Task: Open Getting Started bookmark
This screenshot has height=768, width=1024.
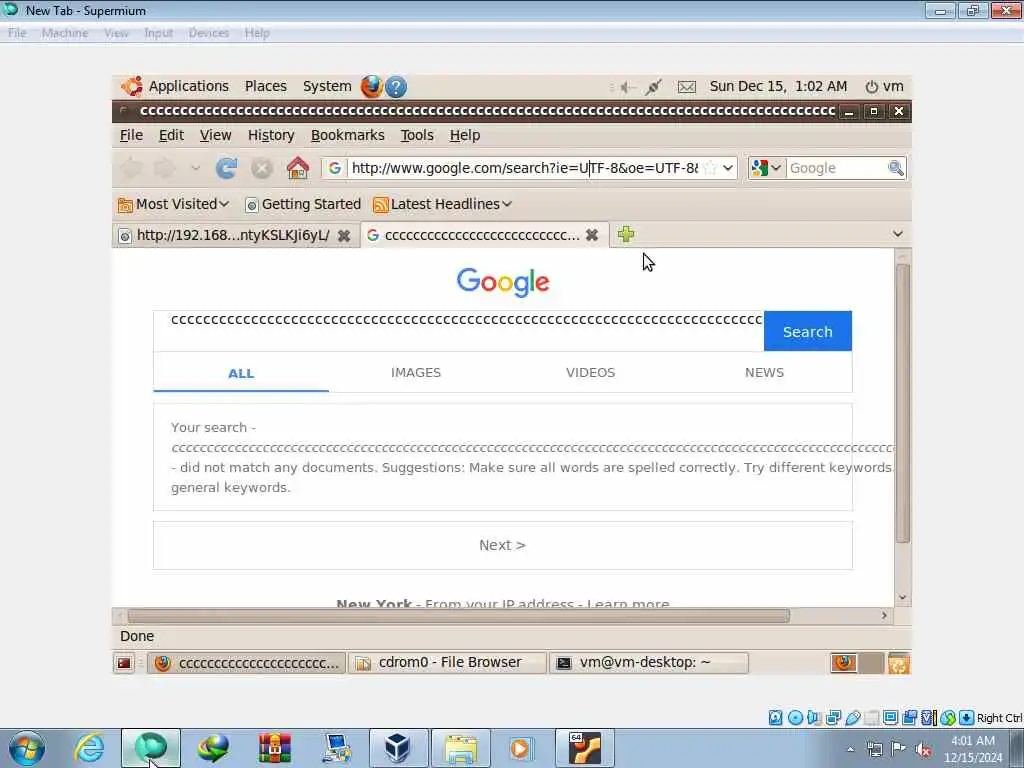Action: coord(303,204)
